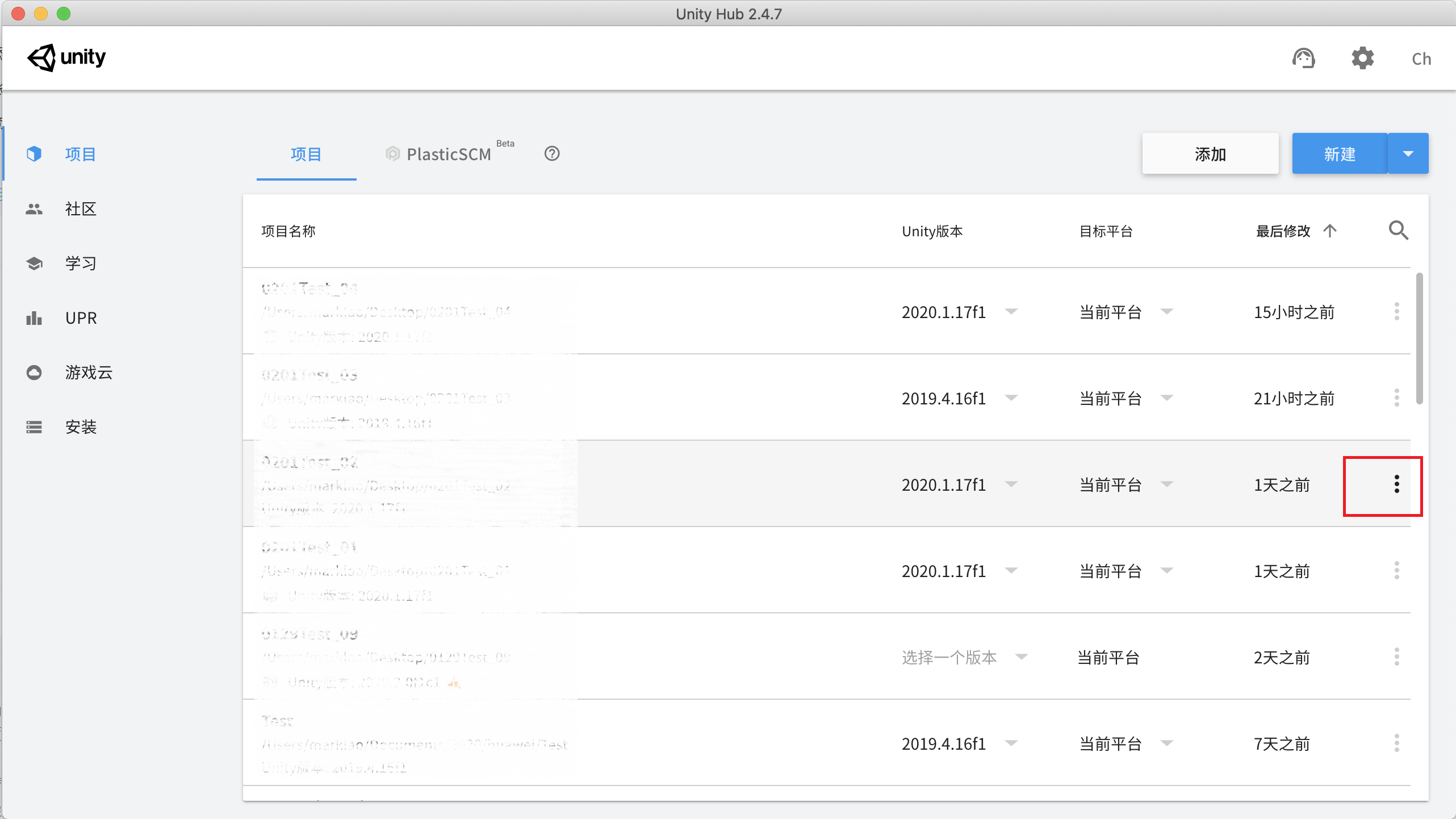
Task: Click the 添加 add button
Action: click(1210, 154)
